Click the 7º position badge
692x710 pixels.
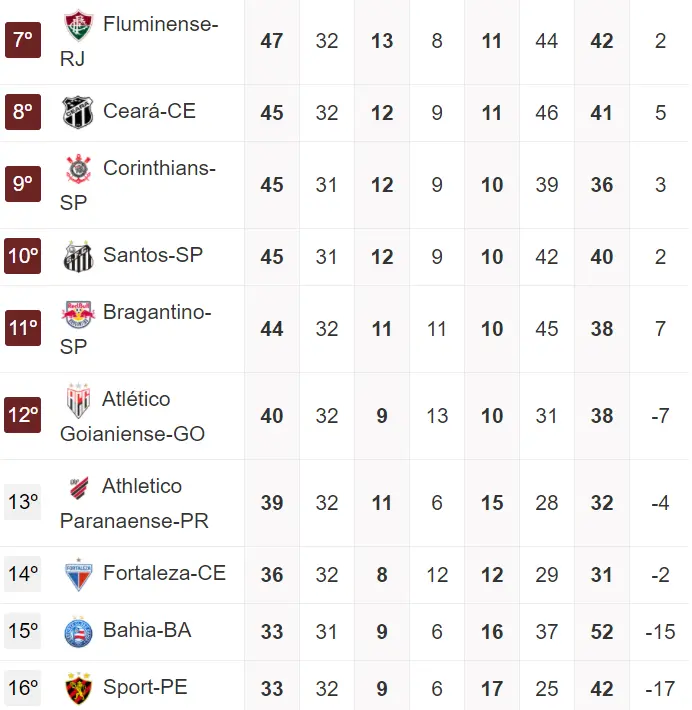coord(23,40)
